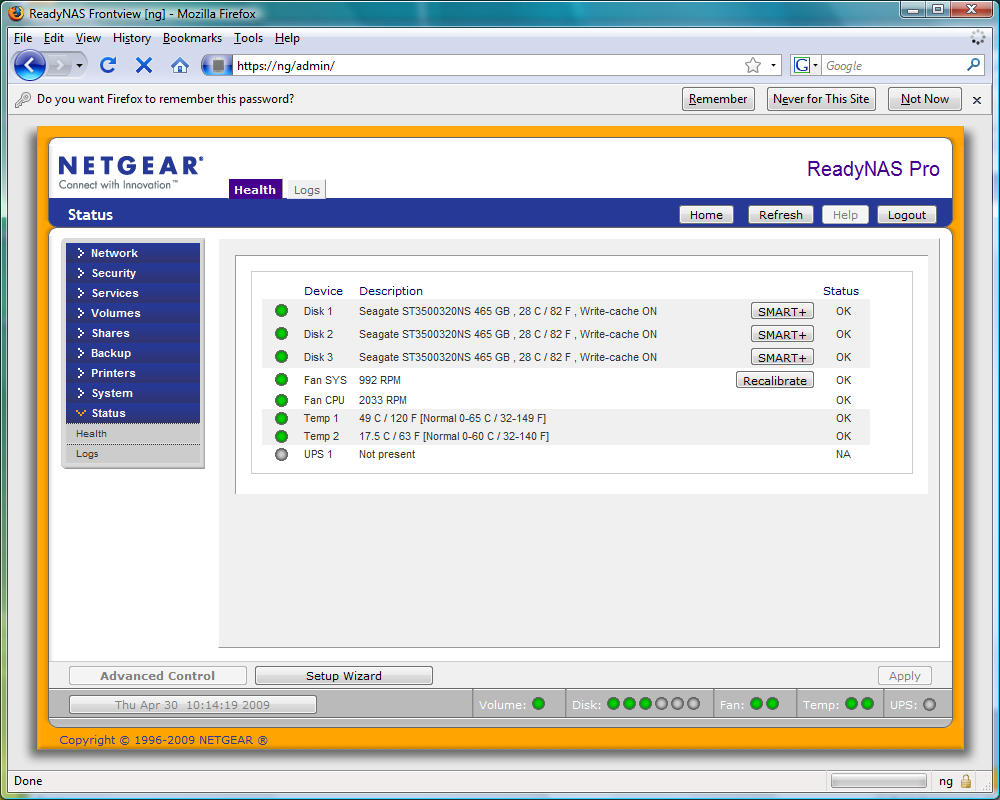
Task: Go back with the Firefox back arrow
Action: 29,65
